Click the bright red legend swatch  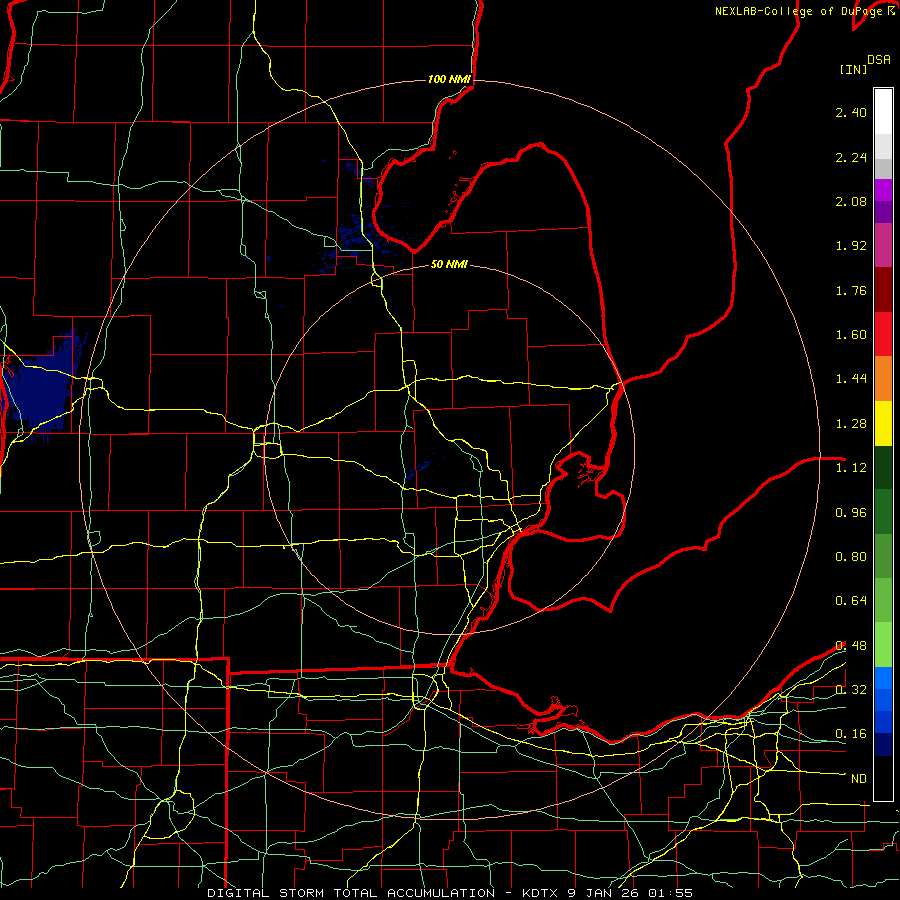(883, 334)
